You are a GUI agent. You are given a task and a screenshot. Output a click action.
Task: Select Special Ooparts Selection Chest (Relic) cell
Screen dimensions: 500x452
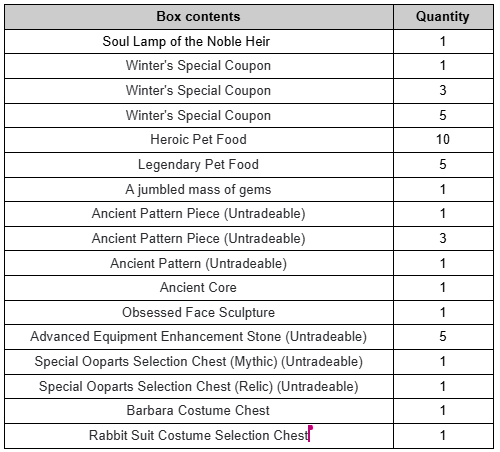tap(199, 386)
